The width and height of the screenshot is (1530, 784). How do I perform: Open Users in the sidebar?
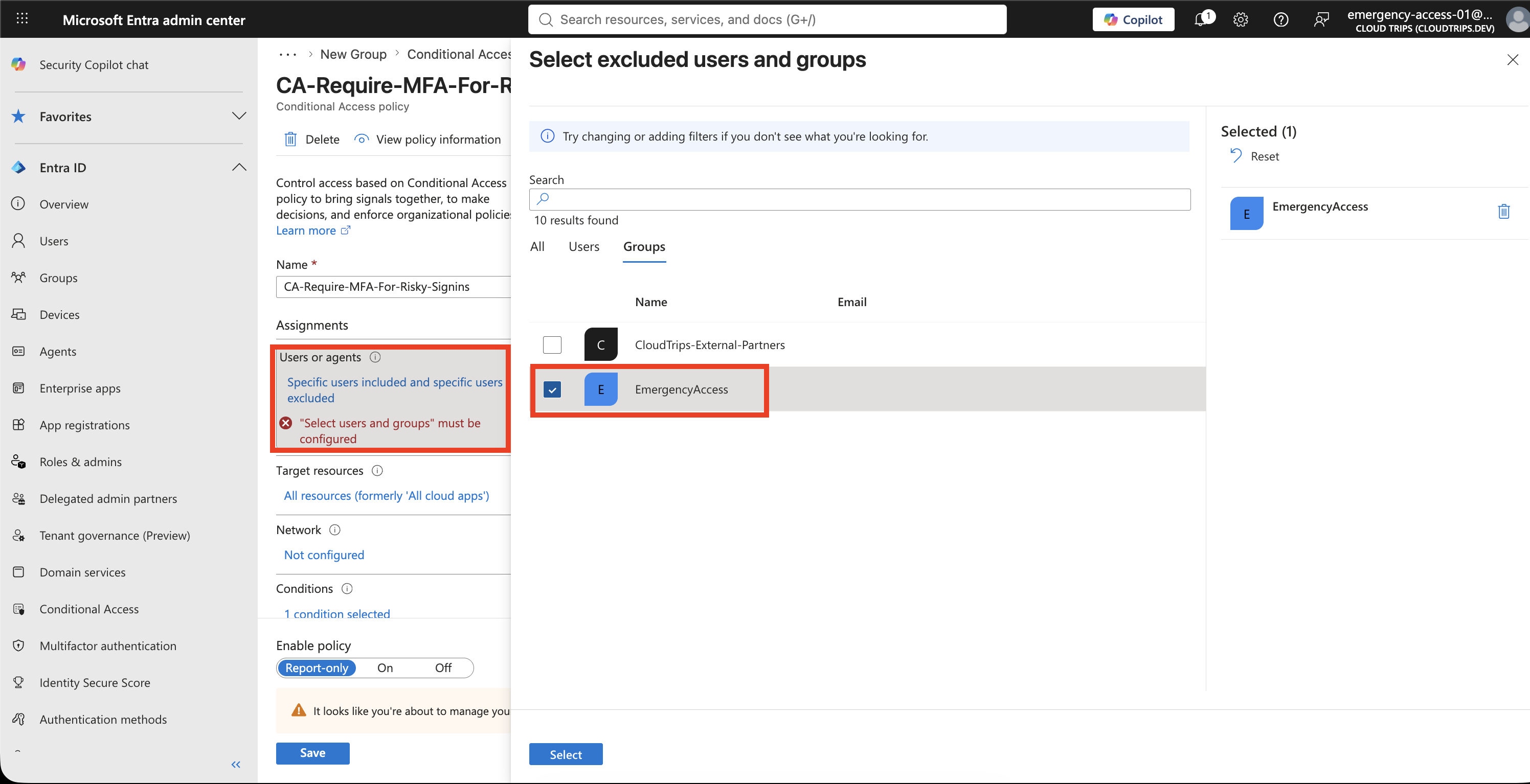tap(54, 241)
